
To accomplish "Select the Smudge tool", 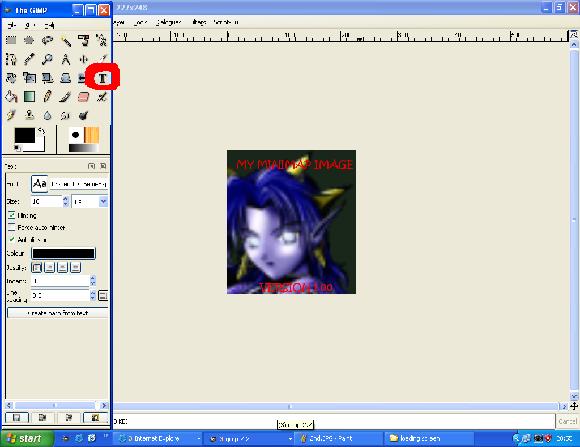I will (65, 115).
